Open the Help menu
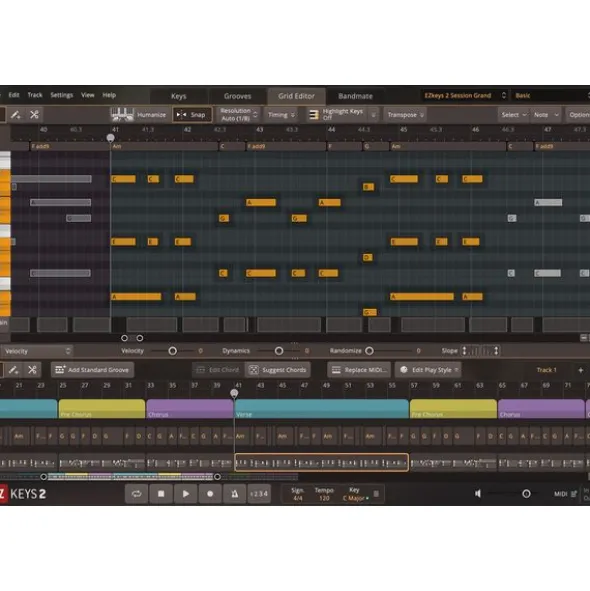This screenshot has height=591, width=590. point(109,95)
